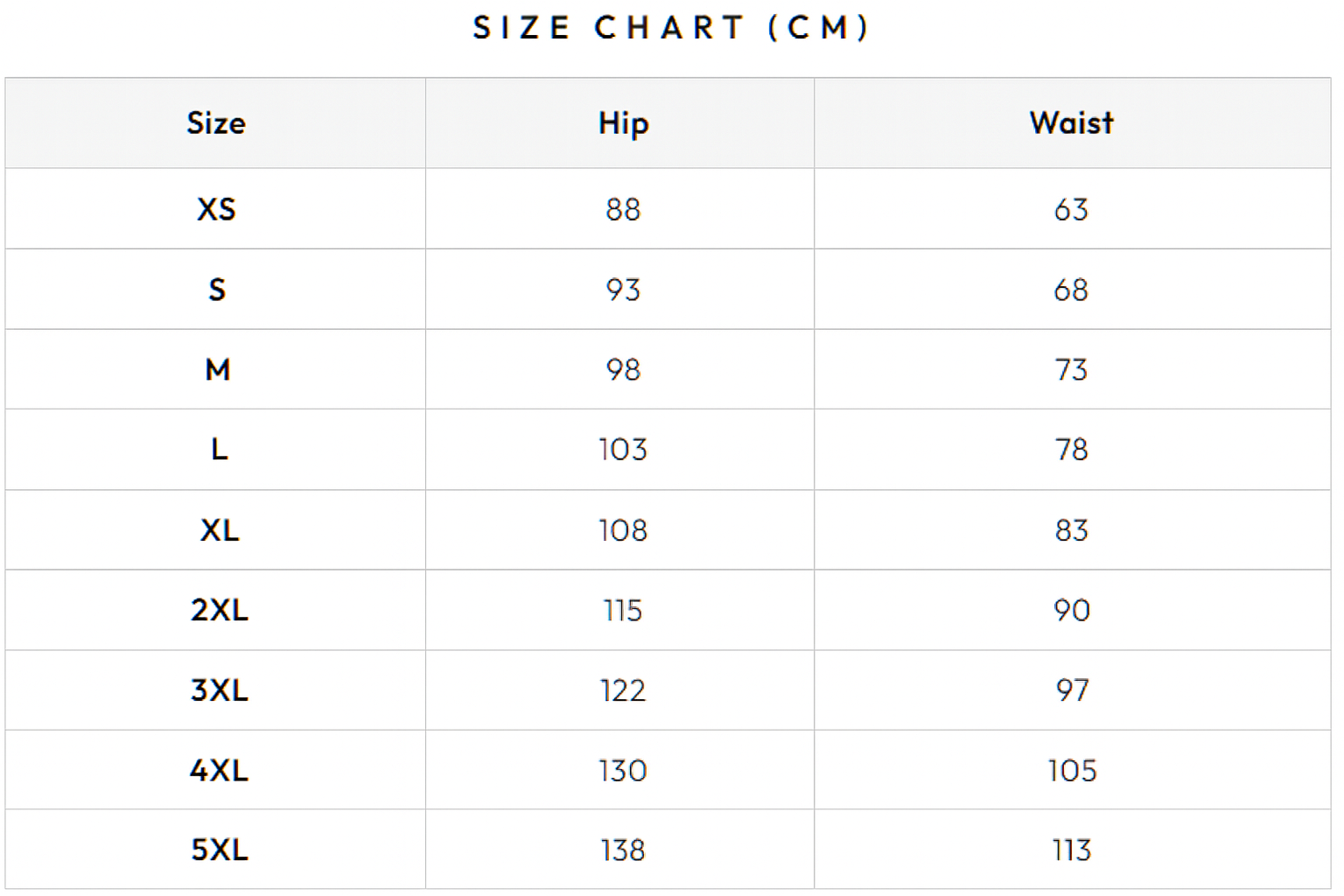This screenshot has width=1344, height=896.
Task: Click the waist value 105
Action: (x=1071, y=770)
